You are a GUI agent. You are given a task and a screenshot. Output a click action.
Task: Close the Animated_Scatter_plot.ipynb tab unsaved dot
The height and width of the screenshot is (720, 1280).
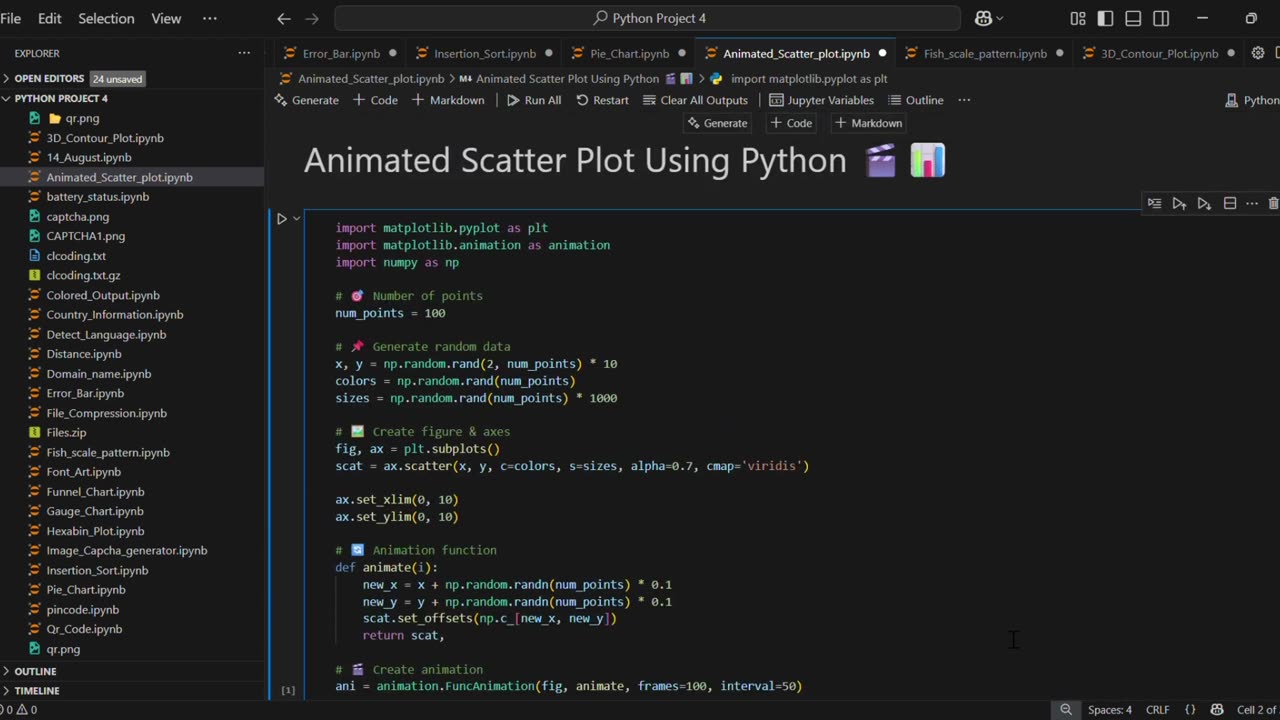pos(882,54)
